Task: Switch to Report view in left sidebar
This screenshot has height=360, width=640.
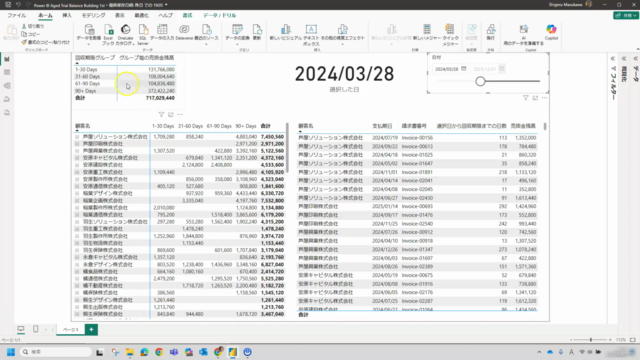Action: [7, 59]
